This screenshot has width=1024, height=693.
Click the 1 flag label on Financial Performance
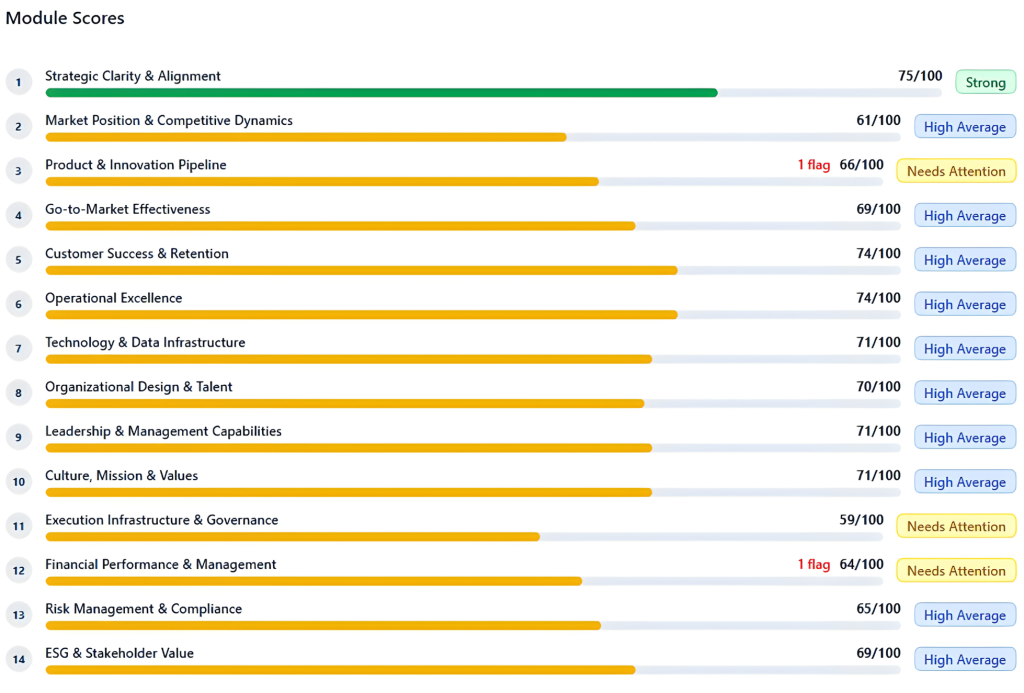click(814, 564)
